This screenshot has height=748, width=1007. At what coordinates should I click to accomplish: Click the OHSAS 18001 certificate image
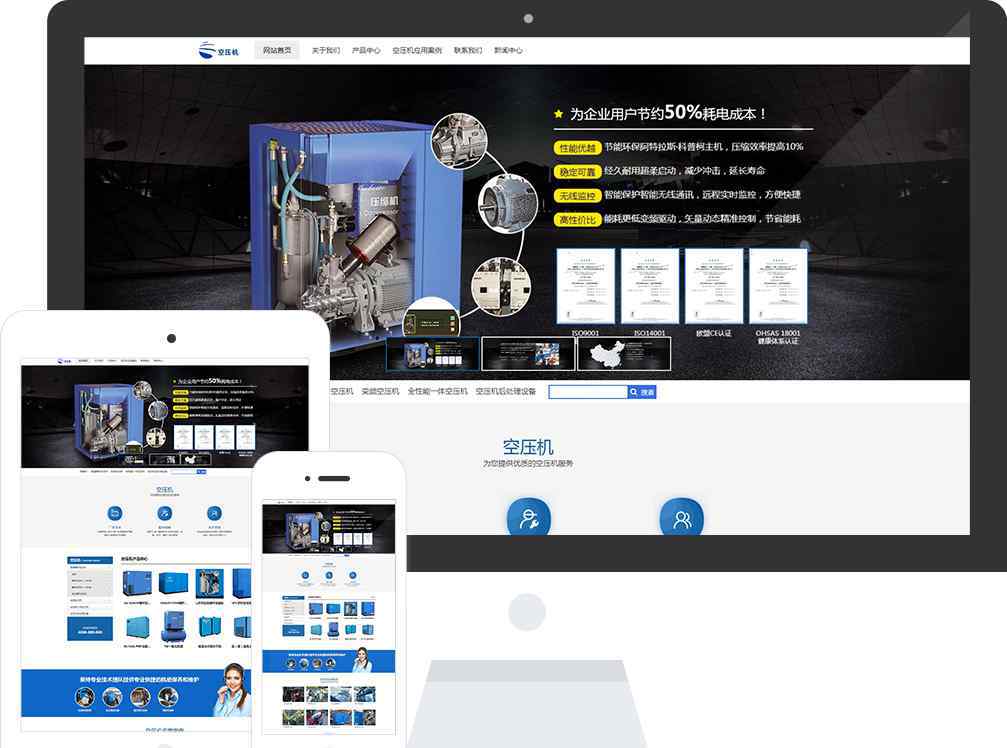point(778,286)
